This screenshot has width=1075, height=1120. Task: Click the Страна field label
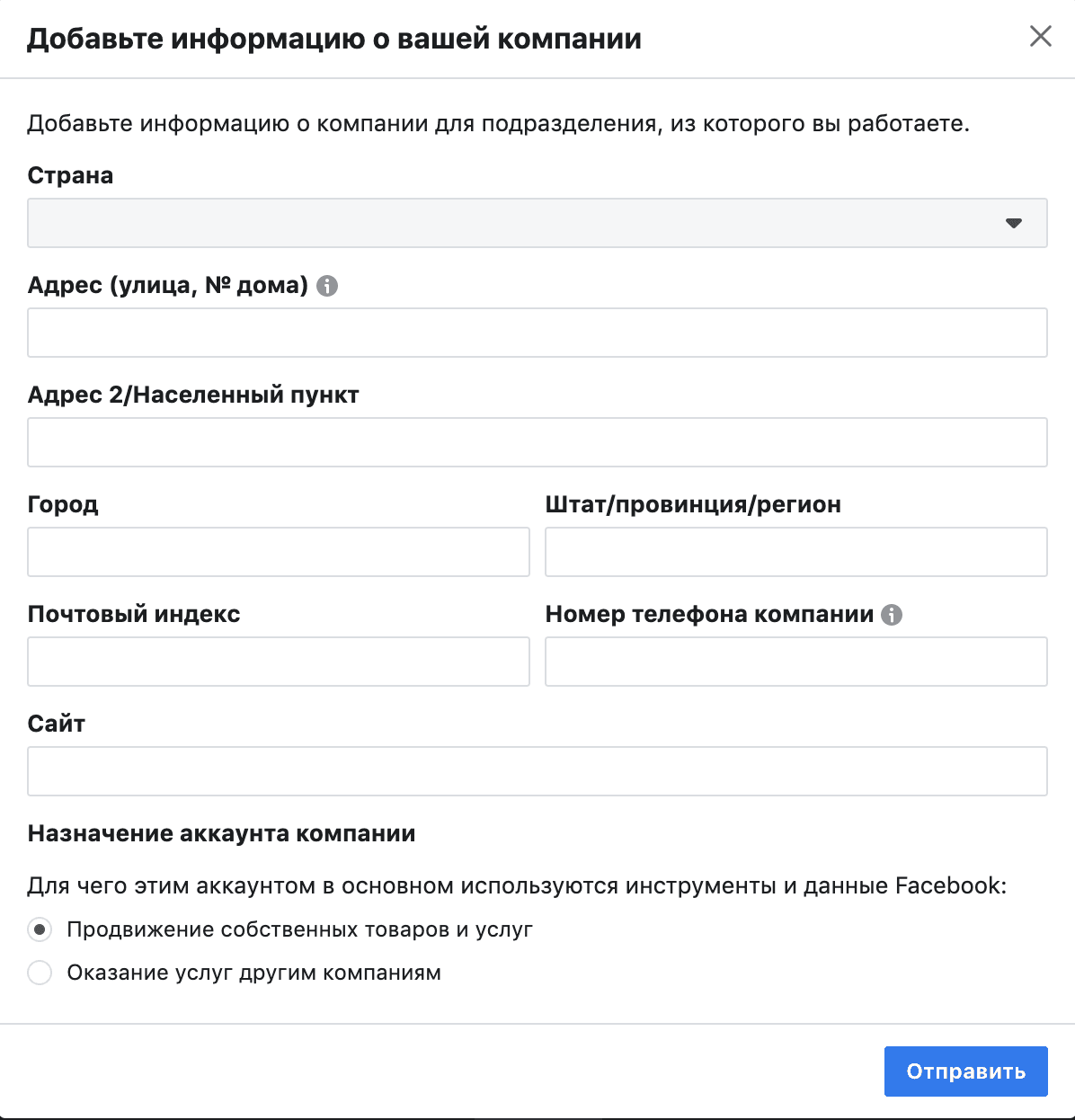(70, 175)
